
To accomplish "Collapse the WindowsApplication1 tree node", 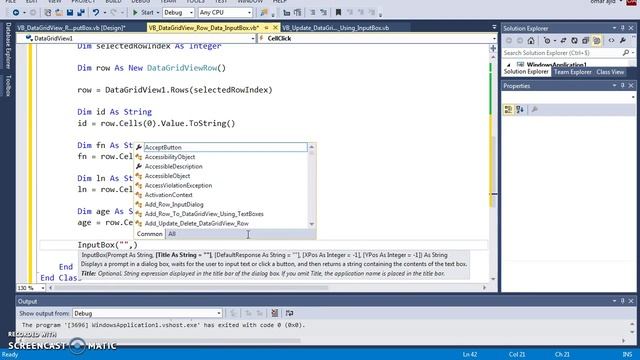I will (x=509, y=65).
